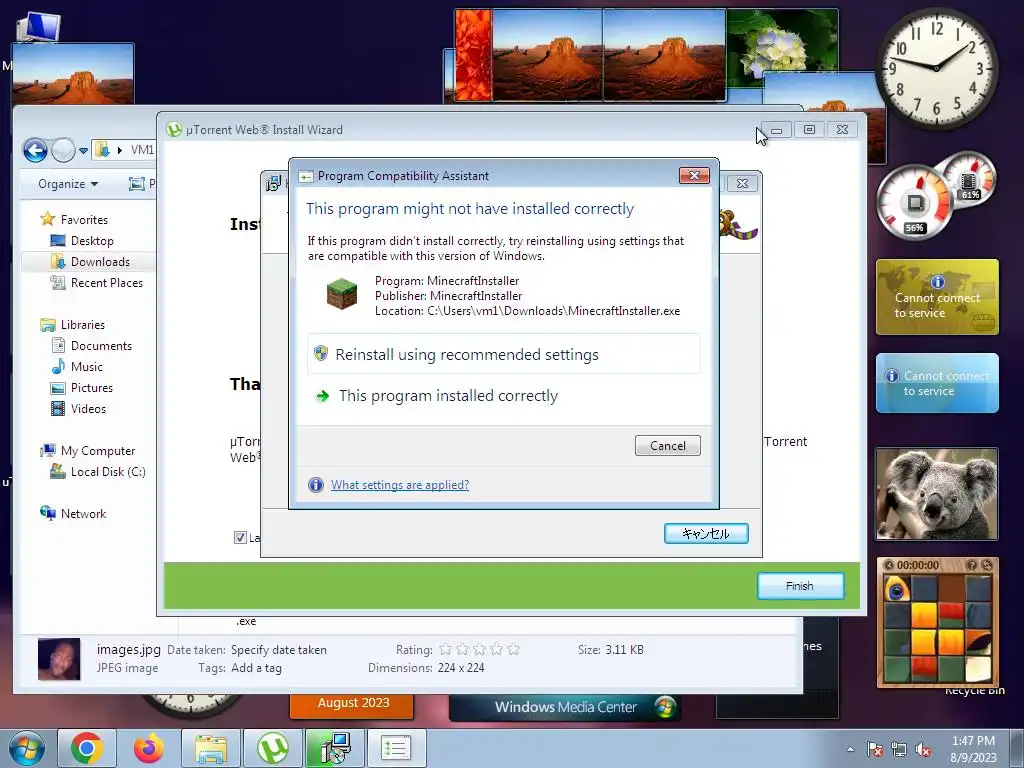Image resolution: width=1024 pixels, height=768 pixels.
Task: Click the koala slideshow gadget picture
Action: click(x=937, y=494)
